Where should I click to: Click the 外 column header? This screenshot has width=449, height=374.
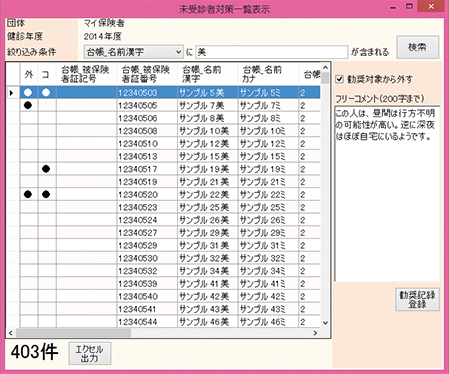pyautogui.click(x=29, y=74)
